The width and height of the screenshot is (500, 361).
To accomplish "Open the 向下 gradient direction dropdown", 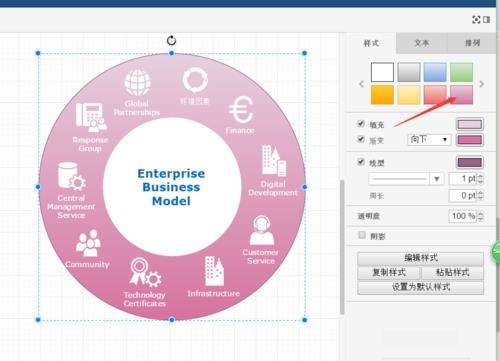I will point(429,139).
